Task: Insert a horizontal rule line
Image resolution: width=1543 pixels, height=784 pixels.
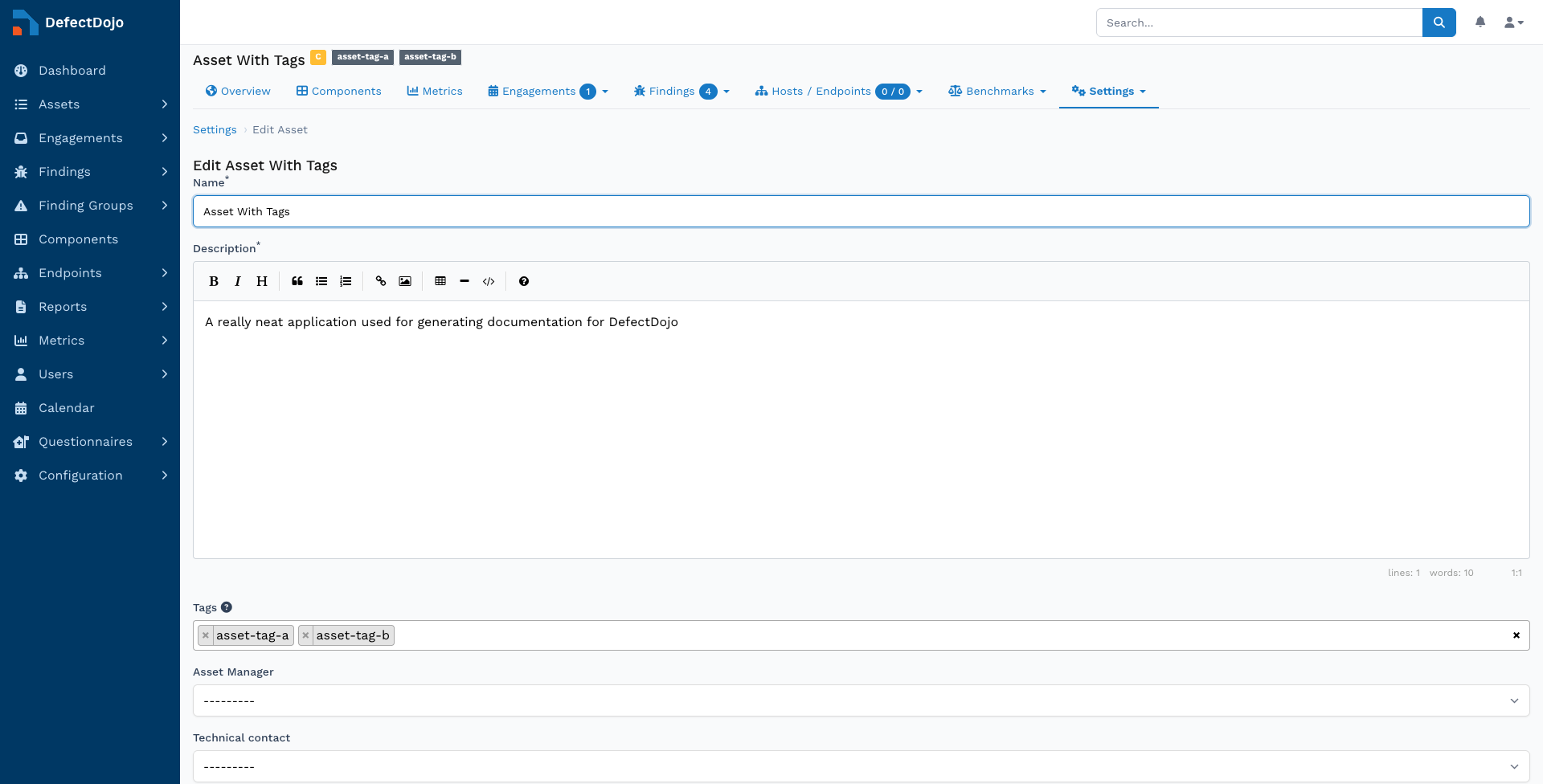Action: point(465,281)
